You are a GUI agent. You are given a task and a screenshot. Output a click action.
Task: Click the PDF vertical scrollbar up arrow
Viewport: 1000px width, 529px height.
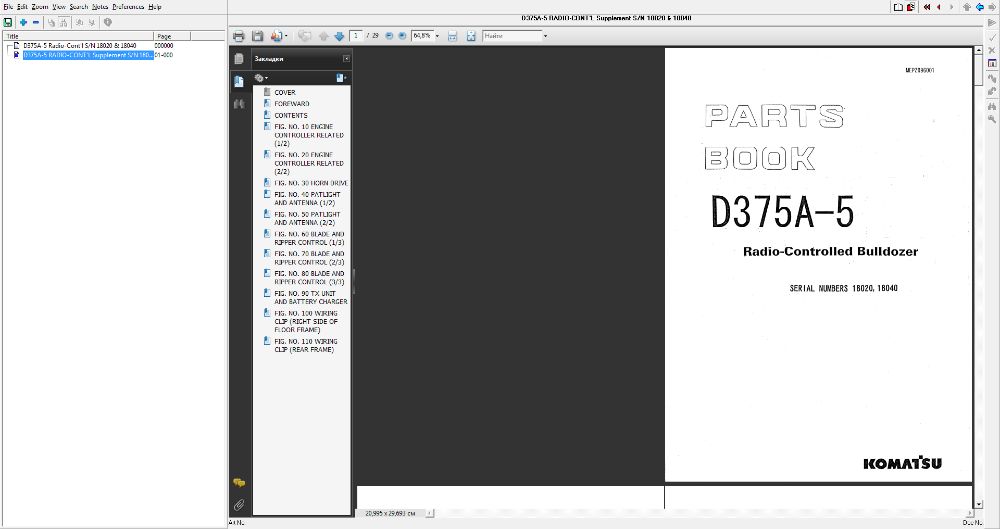(x=978, y=50)
